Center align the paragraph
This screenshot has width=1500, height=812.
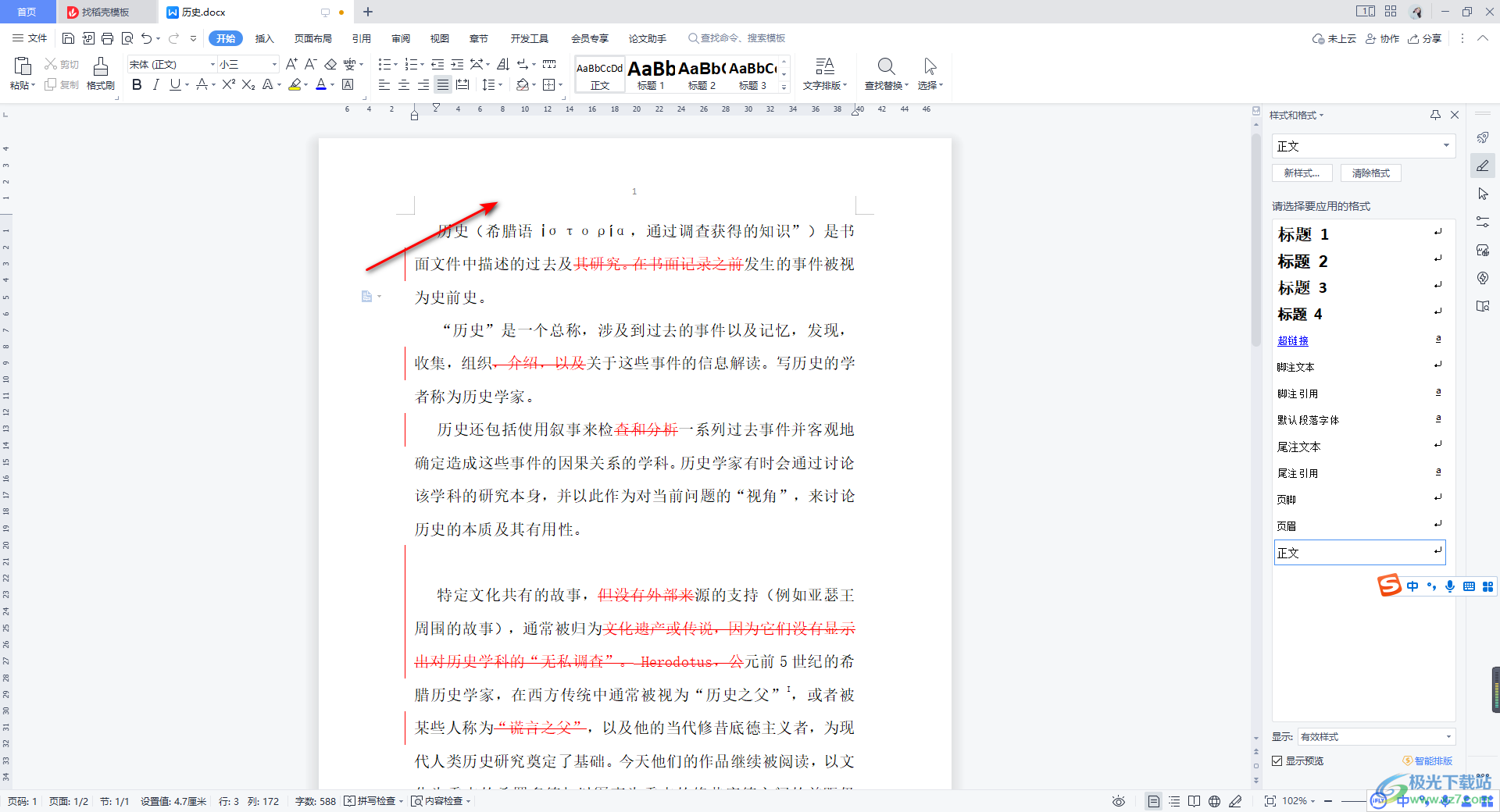[x=404, y=84]
